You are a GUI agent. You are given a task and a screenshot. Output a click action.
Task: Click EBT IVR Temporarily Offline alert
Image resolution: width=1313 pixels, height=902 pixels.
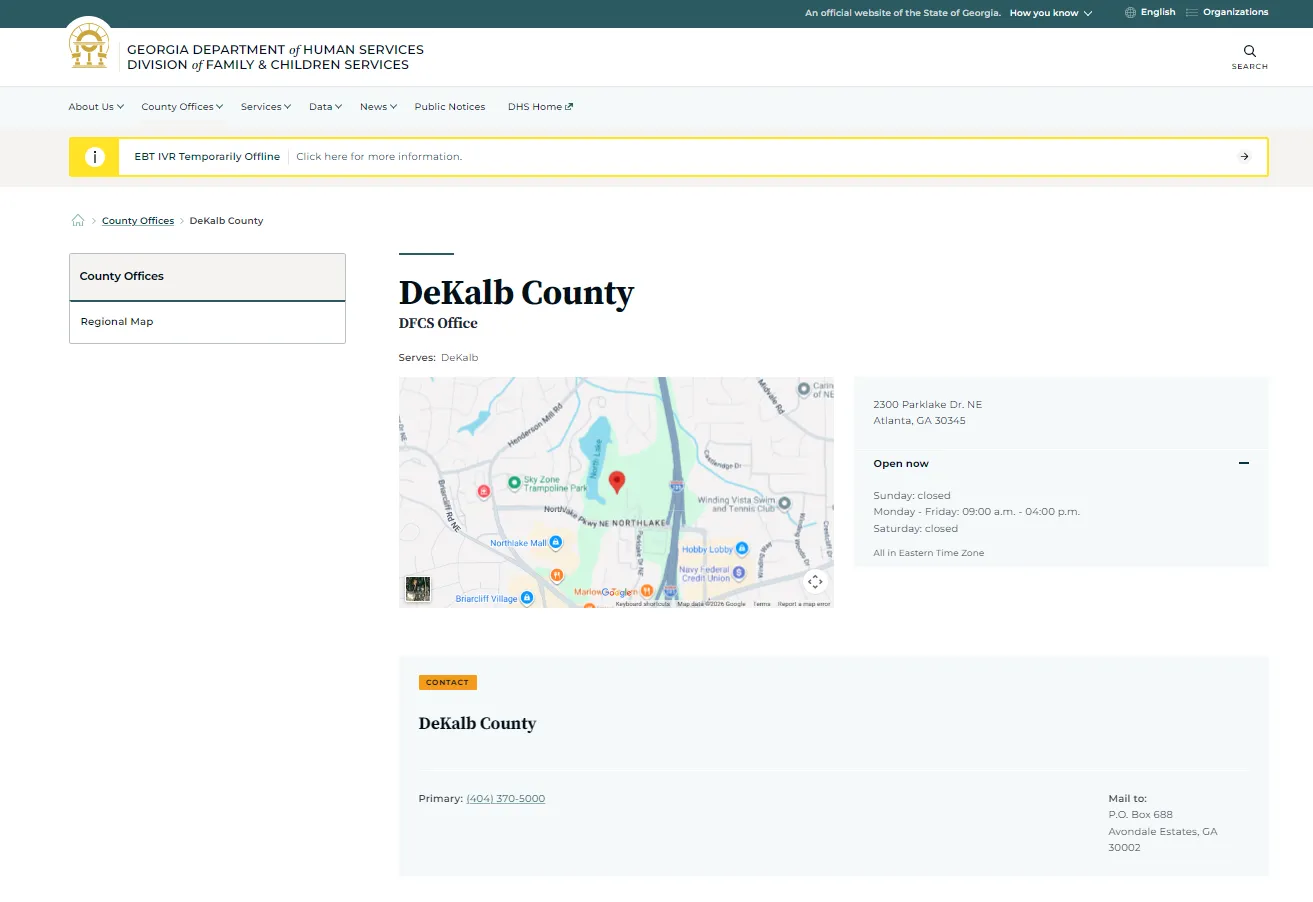[207, 157]
